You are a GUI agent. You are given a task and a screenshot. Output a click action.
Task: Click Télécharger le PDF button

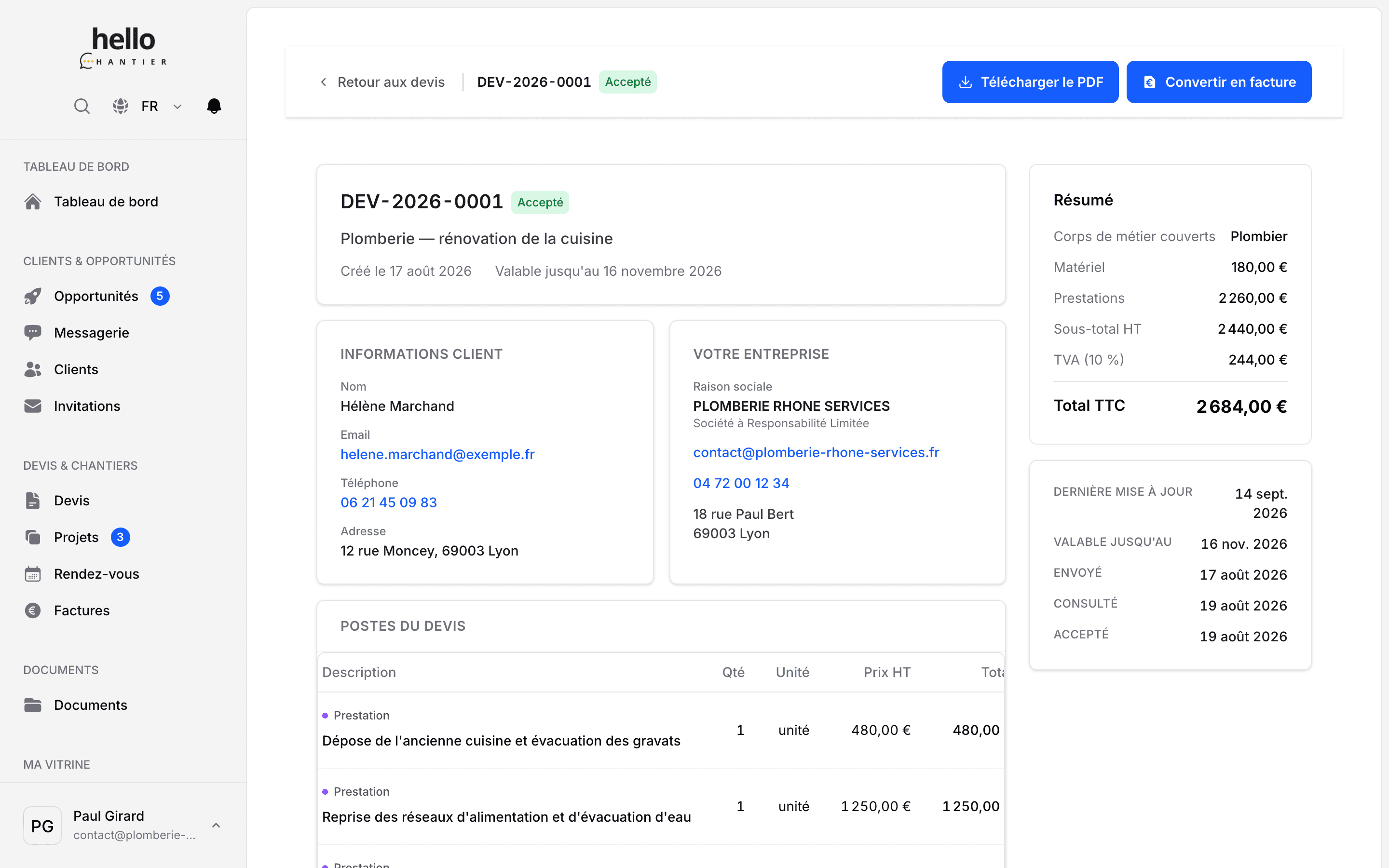click(1030, 82)
